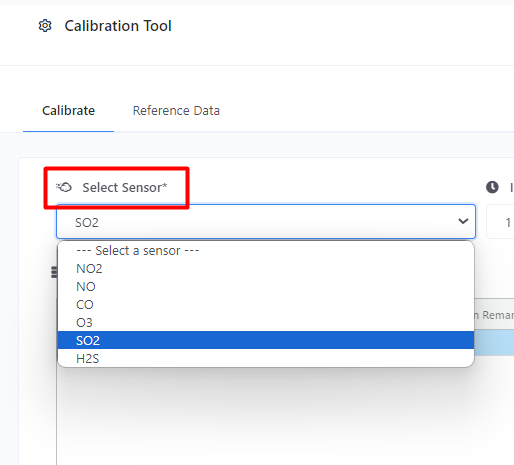The image size is (514, 465).
Task: Choose NO from the sensor list
Action: (x=266, y=287)
